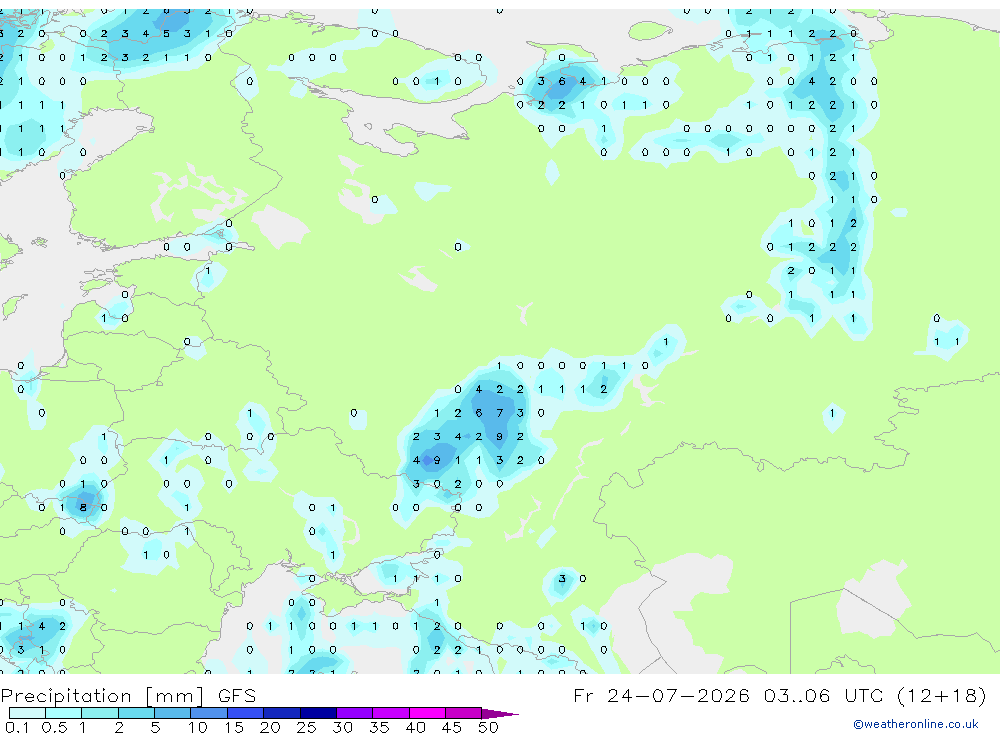This screenshot has height=733, width=1000.
Task: Click the "0.1" legend scale label
Action: click(x=17, y=727)
